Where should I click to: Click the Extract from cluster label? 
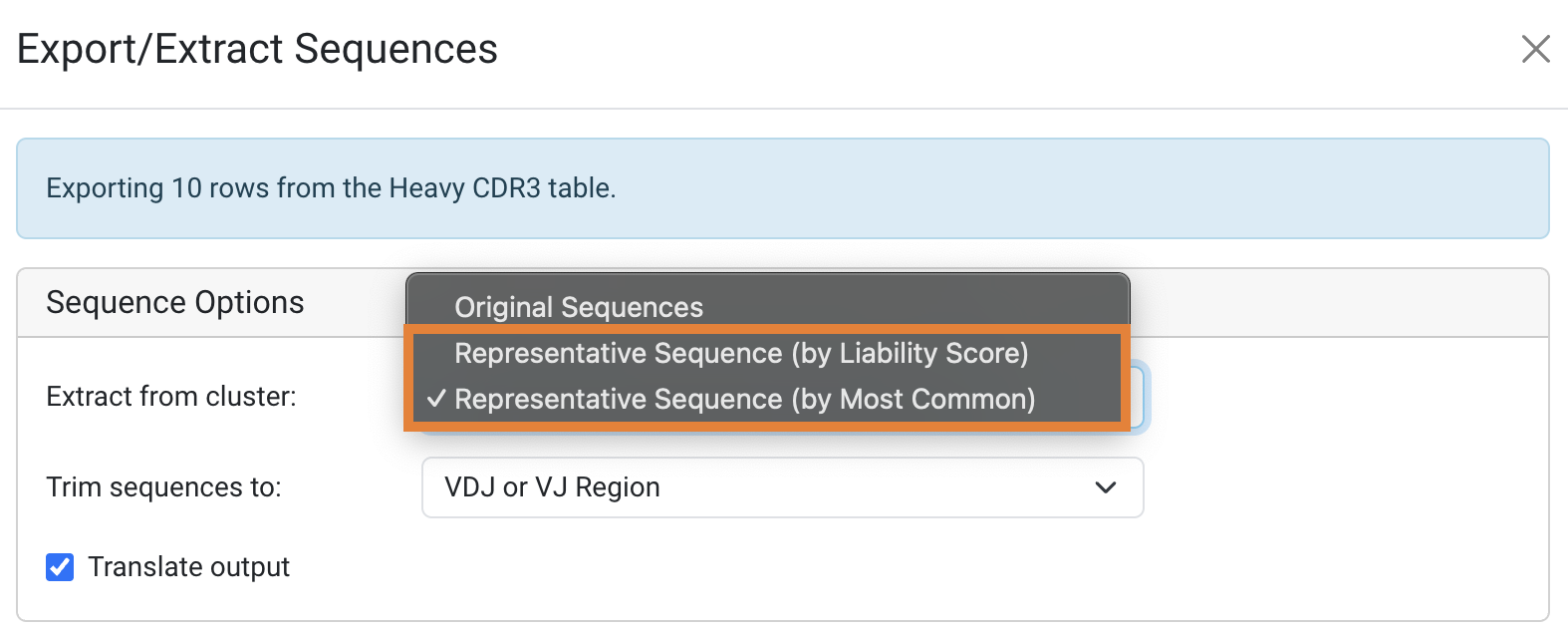[x=171, y=397]
